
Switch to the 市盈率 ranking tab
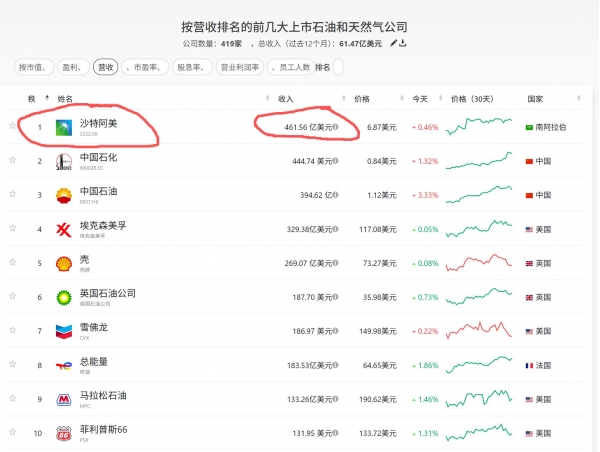click(148, 67)
